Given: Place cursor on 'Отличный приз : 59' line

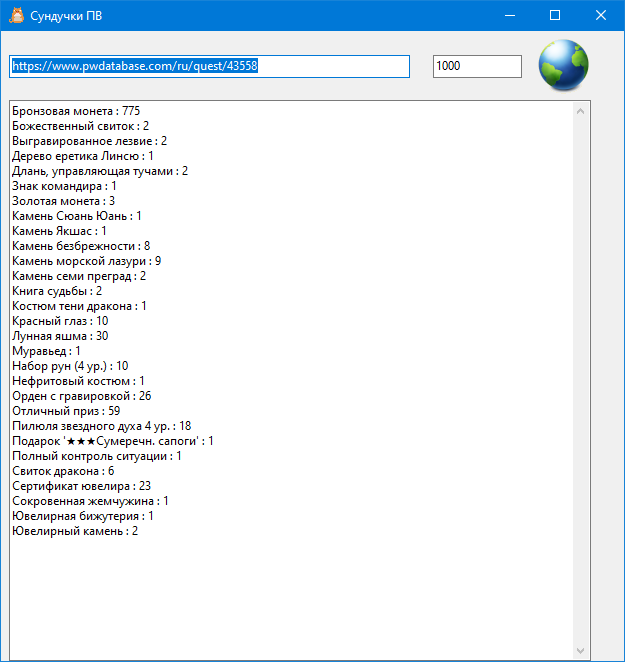Looking at the screenshot, I should pos(66,411).
